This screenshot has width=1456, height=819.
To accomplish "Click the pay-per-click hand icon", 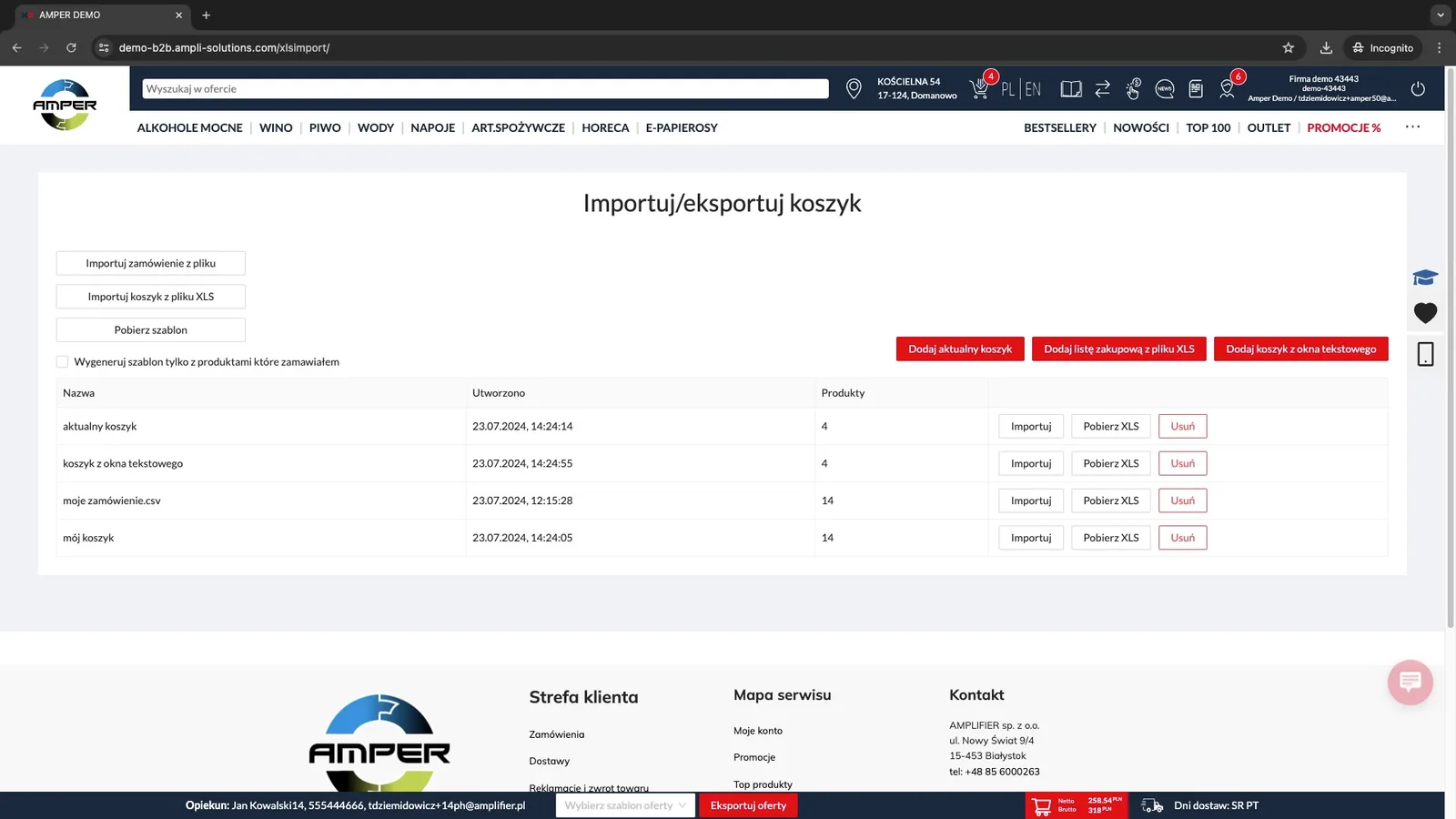I will pyautogui.click(x=1133, y=88).
